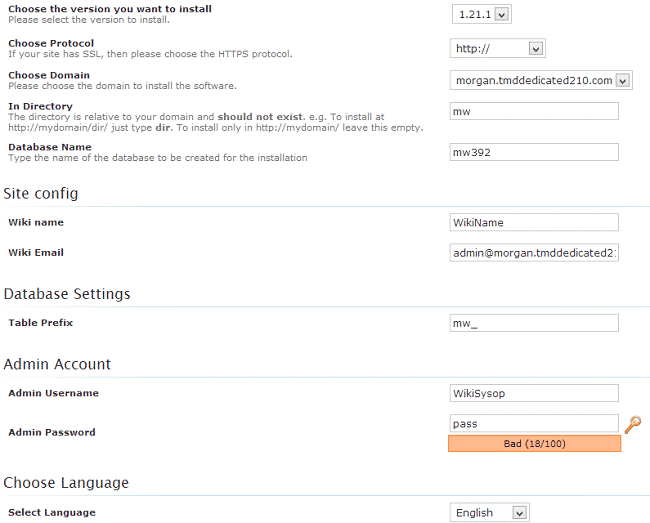Expand the Choose Protocol http:// dropdown
Screen dimensions: 650x523
497,48
